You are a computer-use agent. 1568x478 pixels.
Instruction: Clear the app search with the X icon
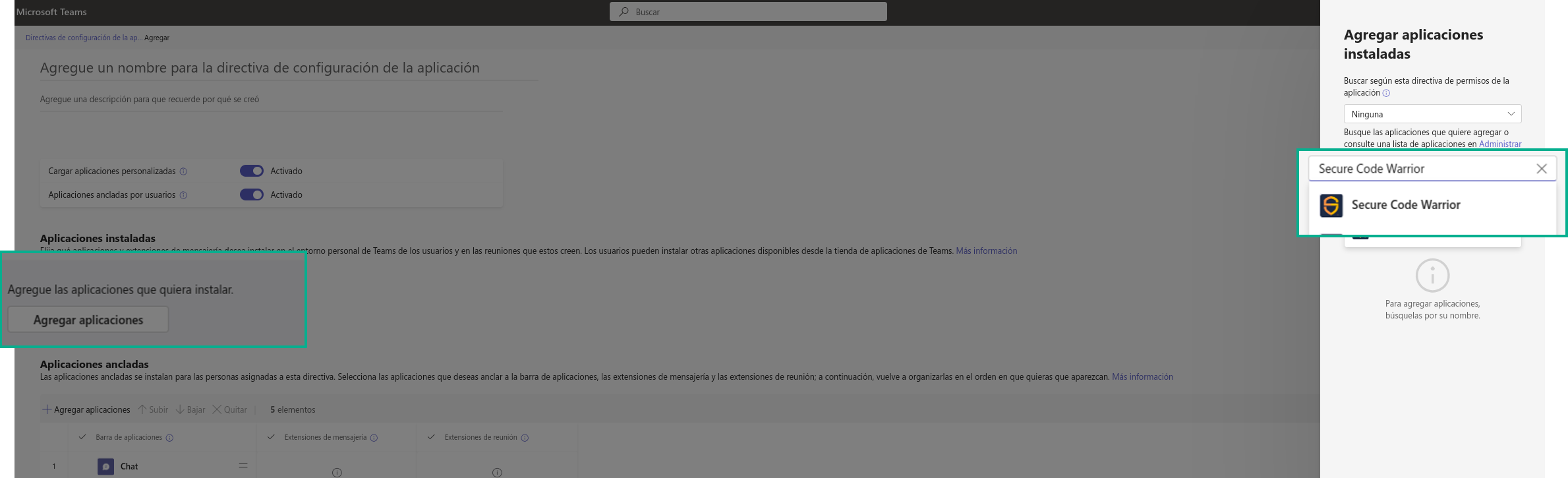pos(1542,169)
